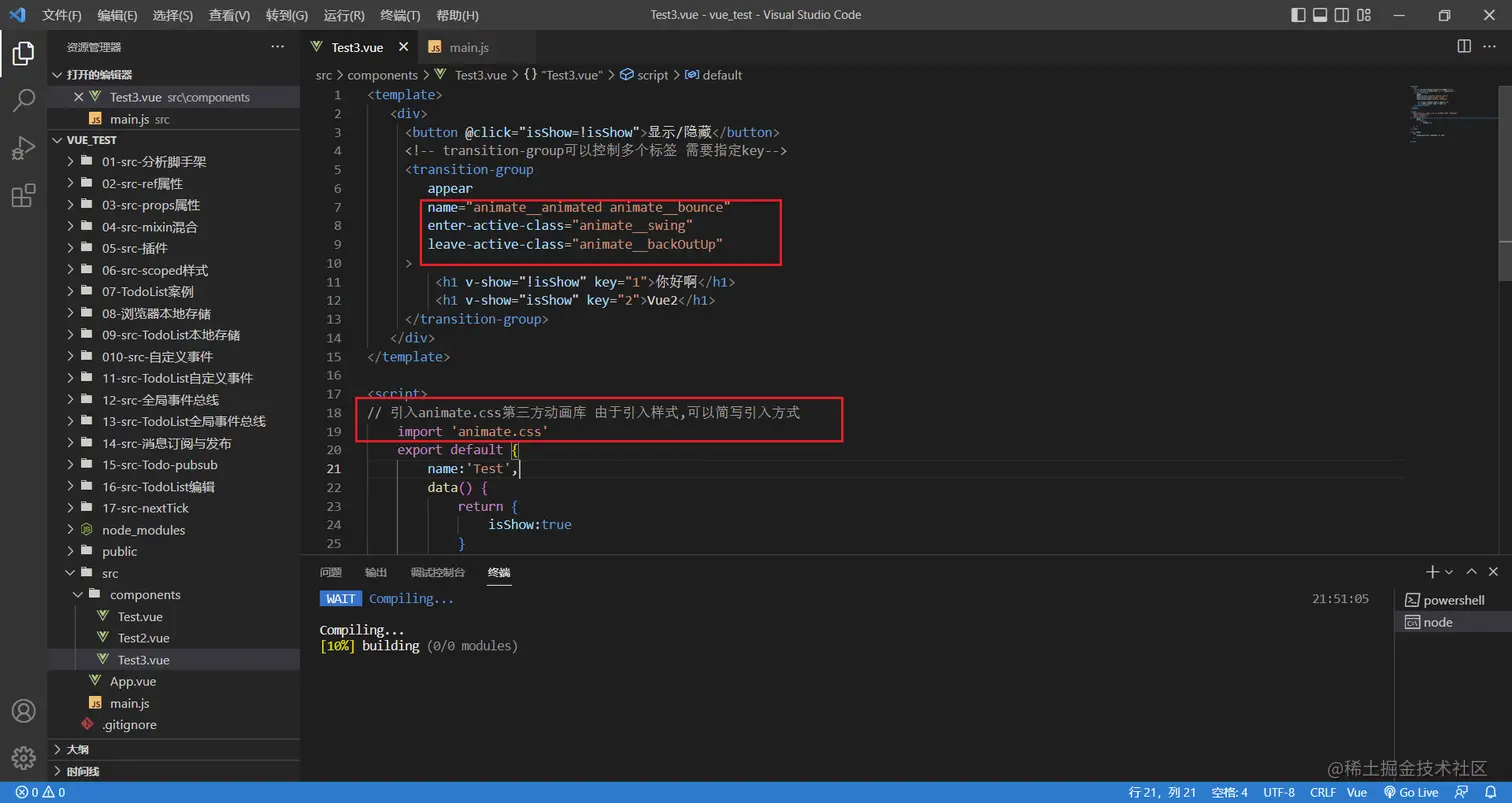
Task: Switch to the 问题 panel tab
Action: [331, 572]
